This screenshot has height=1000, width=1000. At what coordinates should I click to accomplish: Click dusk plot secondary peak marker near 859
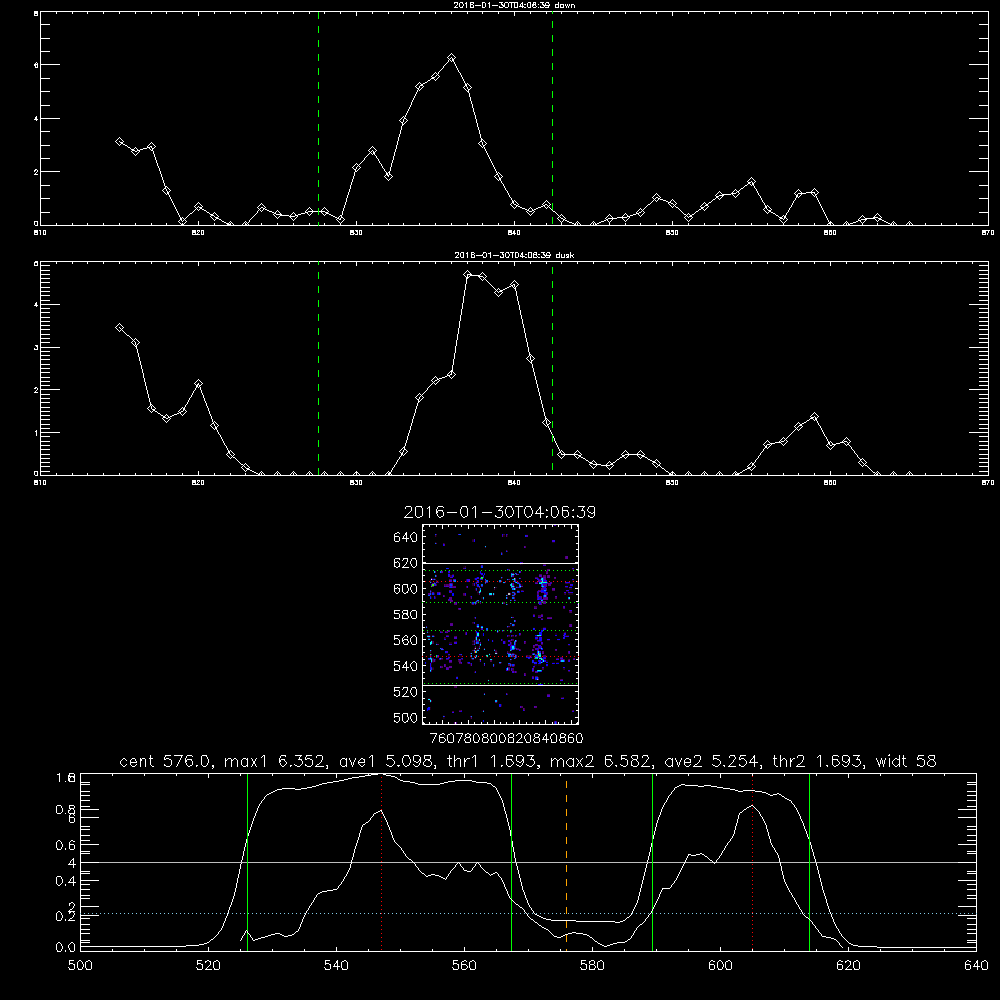click(814, 416)
